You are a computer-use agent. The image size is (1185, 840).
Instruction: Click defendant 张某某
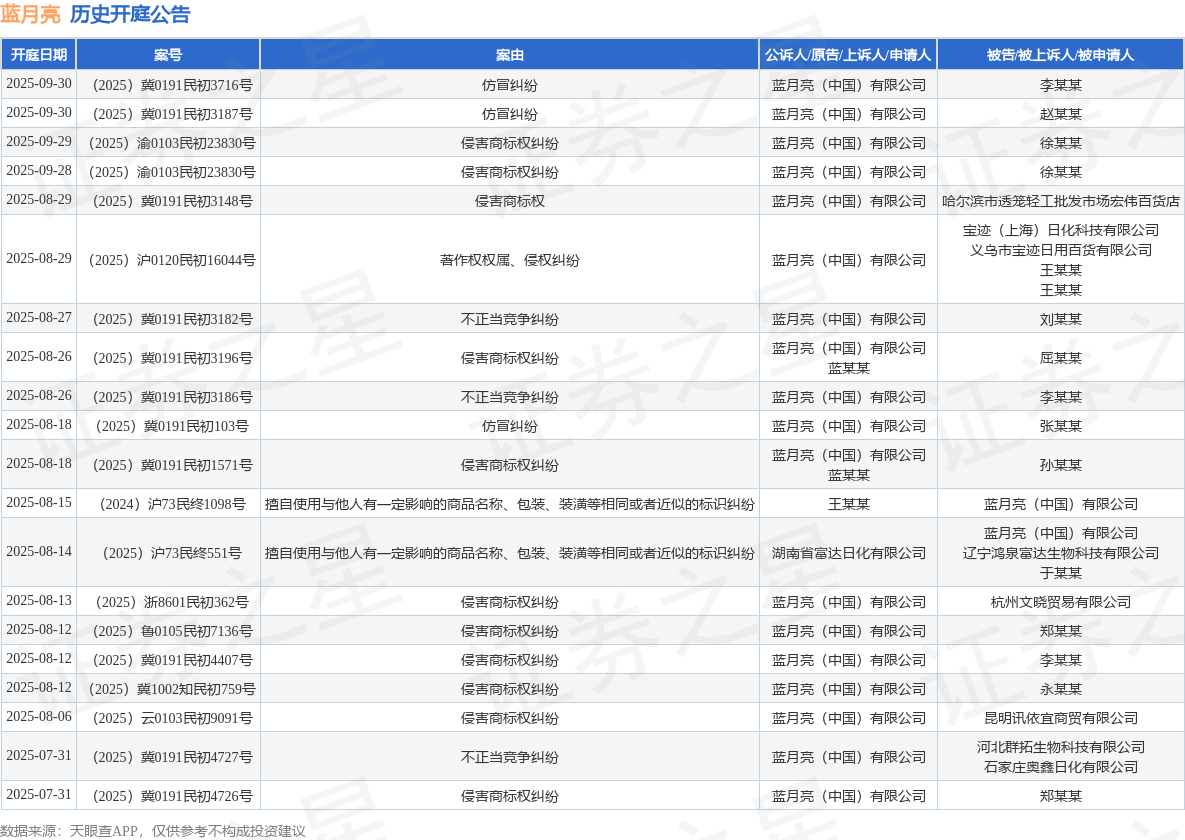[1060, 426]
